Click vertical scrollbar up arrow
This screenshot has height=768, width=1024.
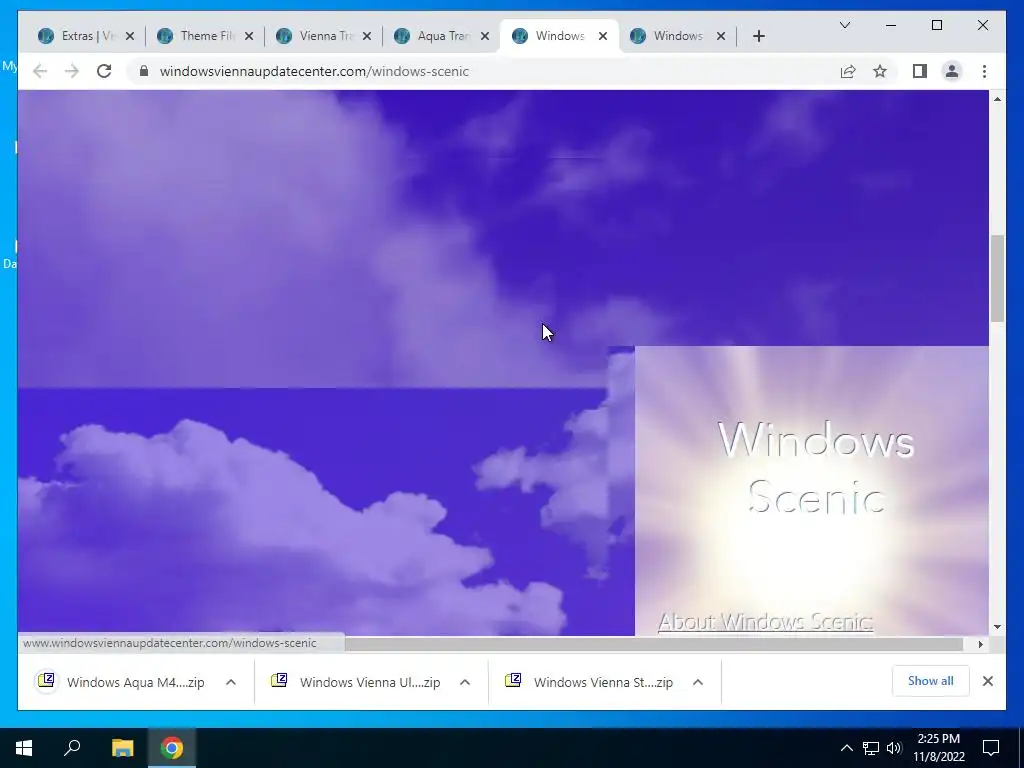(997, 99)
